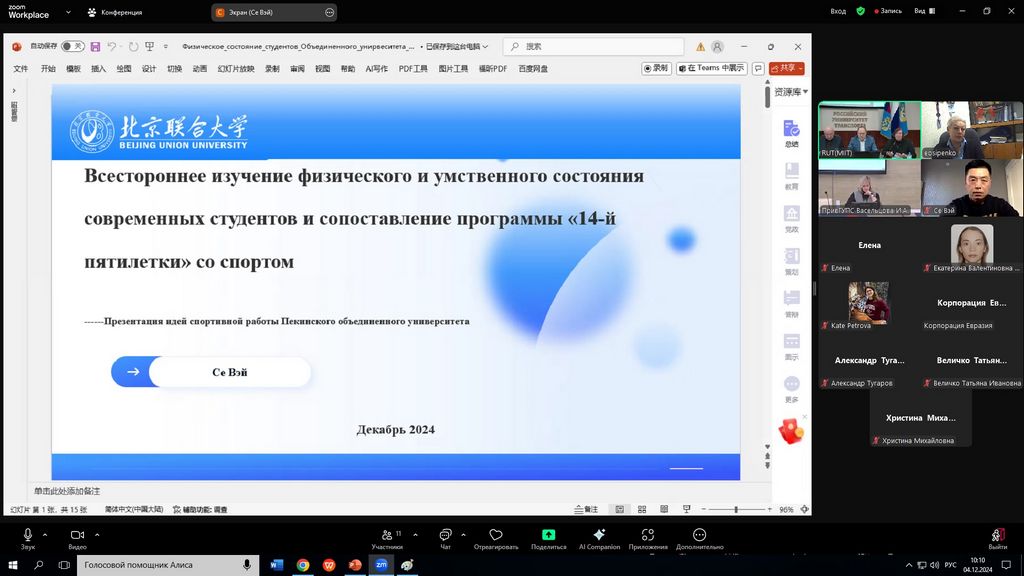Toggle the 自动保存 autosave switch

click(x=72, y=46)
